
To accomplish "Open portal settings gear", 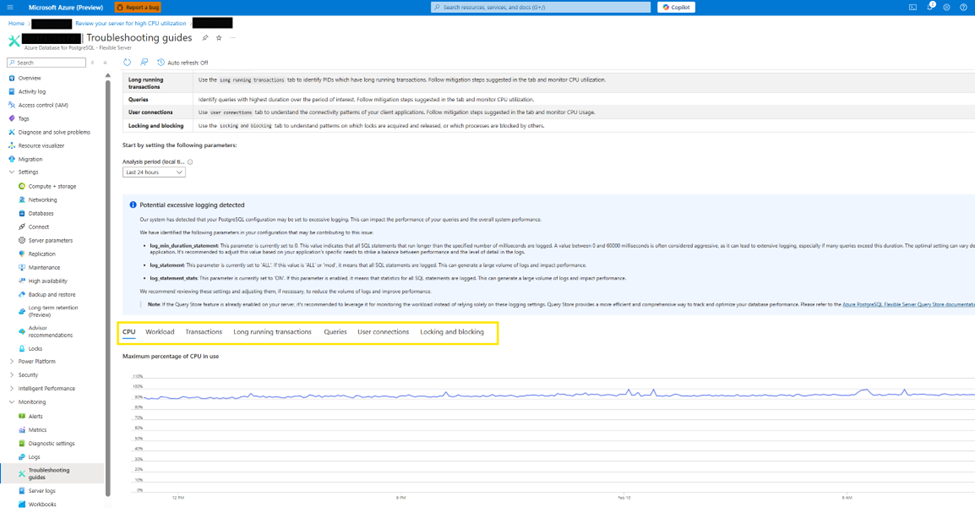I will (x=946, y=7).
